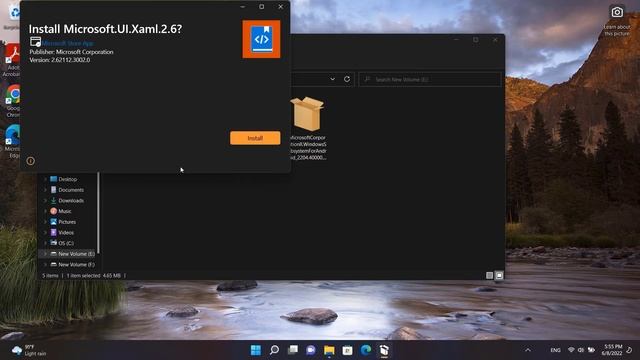The height and width of the screenshot is (360, 640).
Task: Expand the Videos tree node chevron
Action: click(45, 232)
